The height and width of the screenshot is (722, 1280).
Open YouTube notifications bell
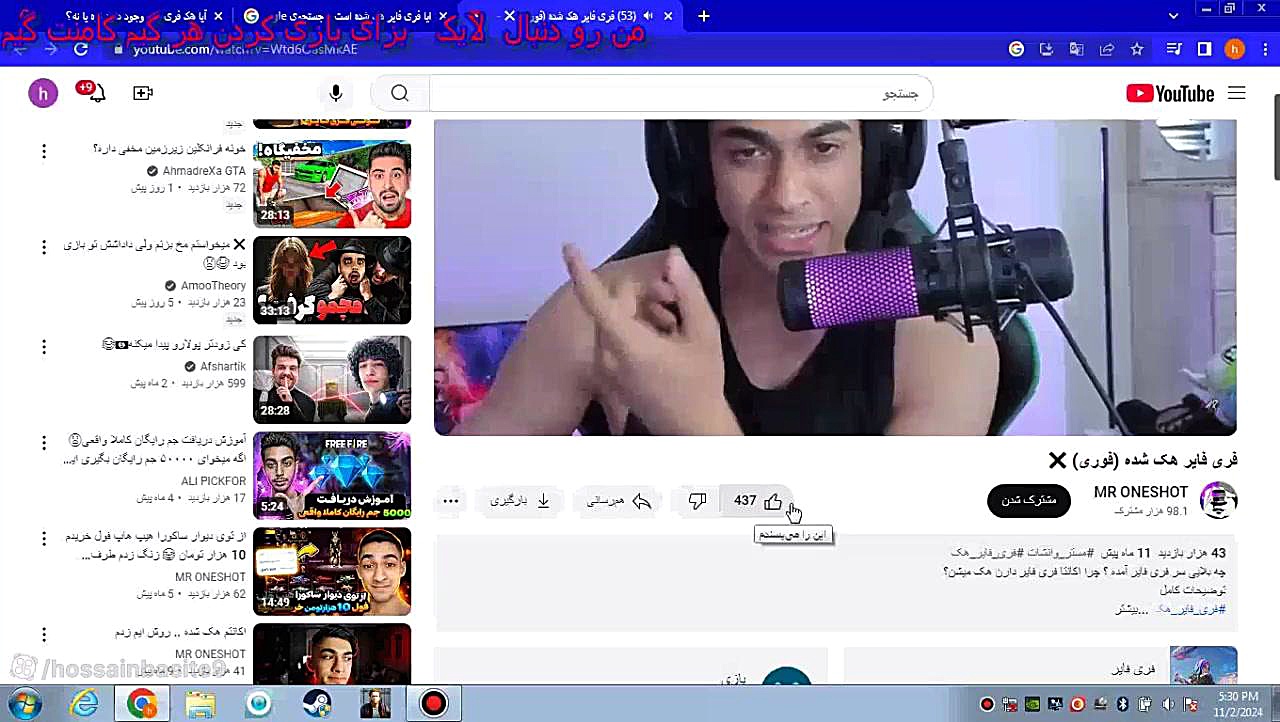pyautogui.click(x=95, y=92)
